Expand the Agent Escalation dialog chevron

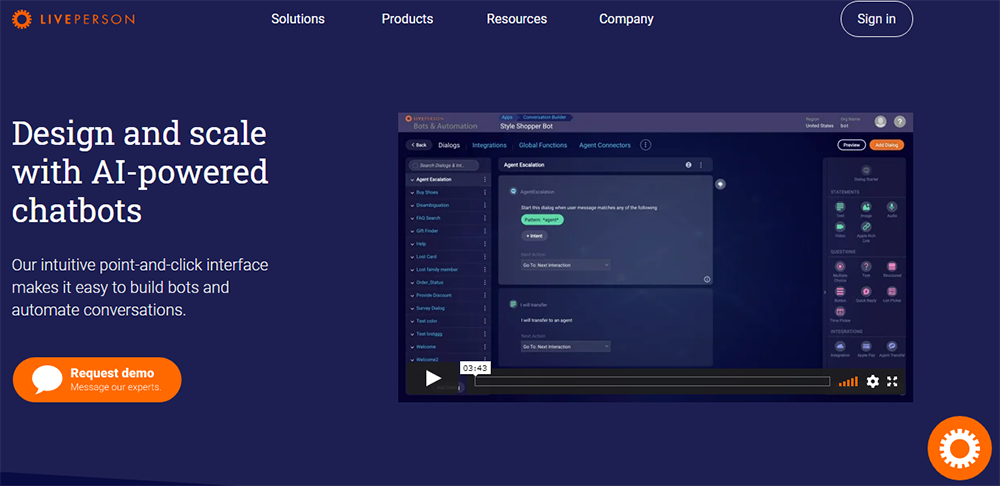click(411, 179)
